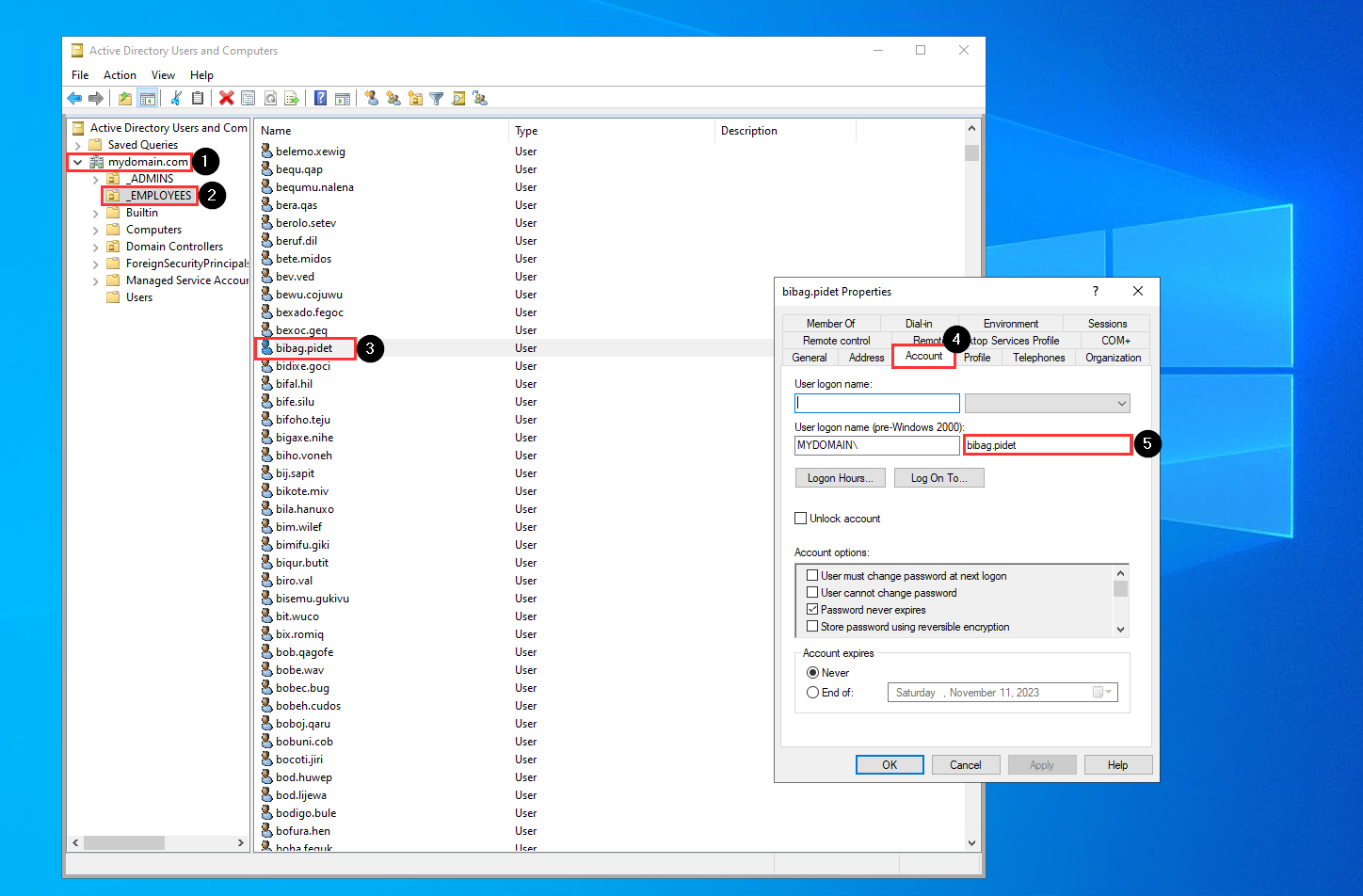Enable Store password using reversible encryption
1363x896 pixels.
tap(812, 627)
